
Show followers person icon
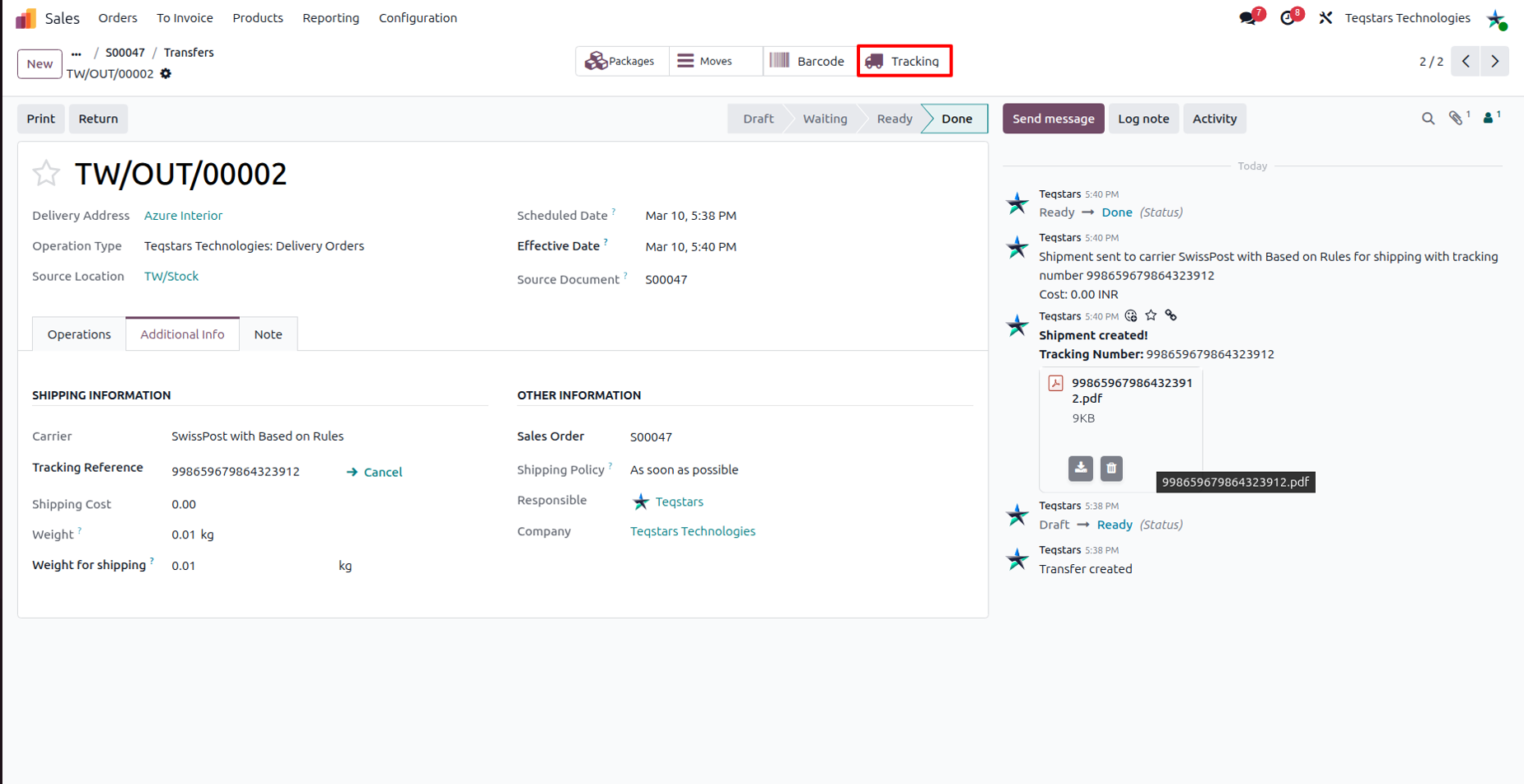(x=1490, y=118)
